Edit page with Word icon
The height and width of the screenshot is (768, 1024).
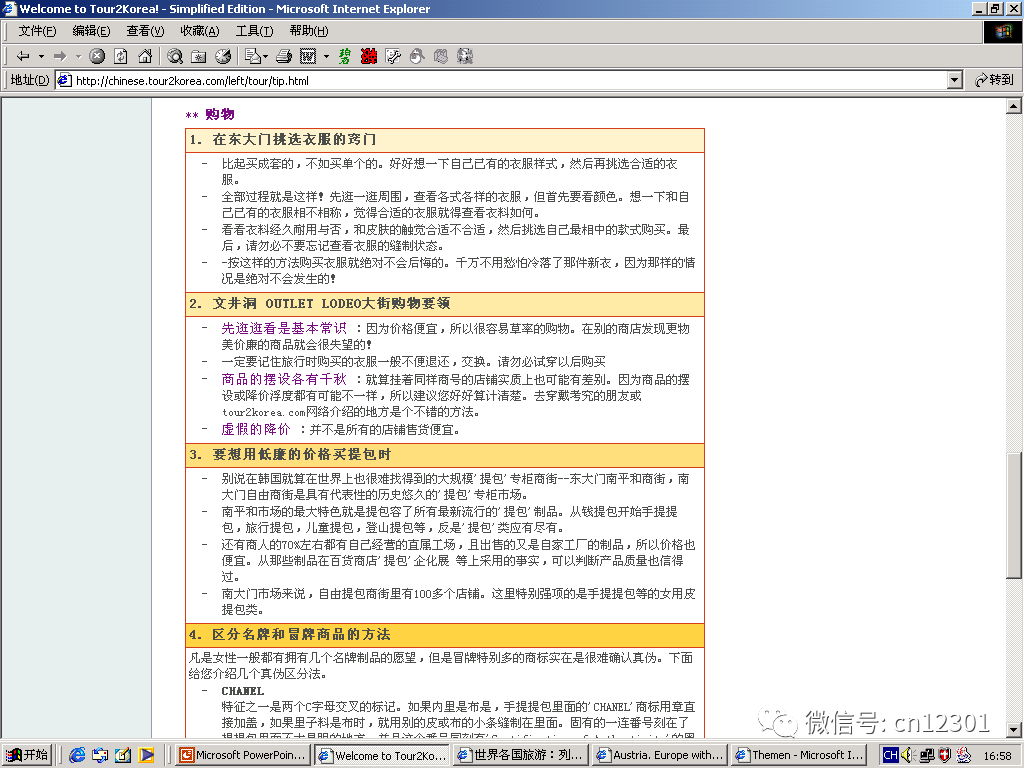click(308, 56)
